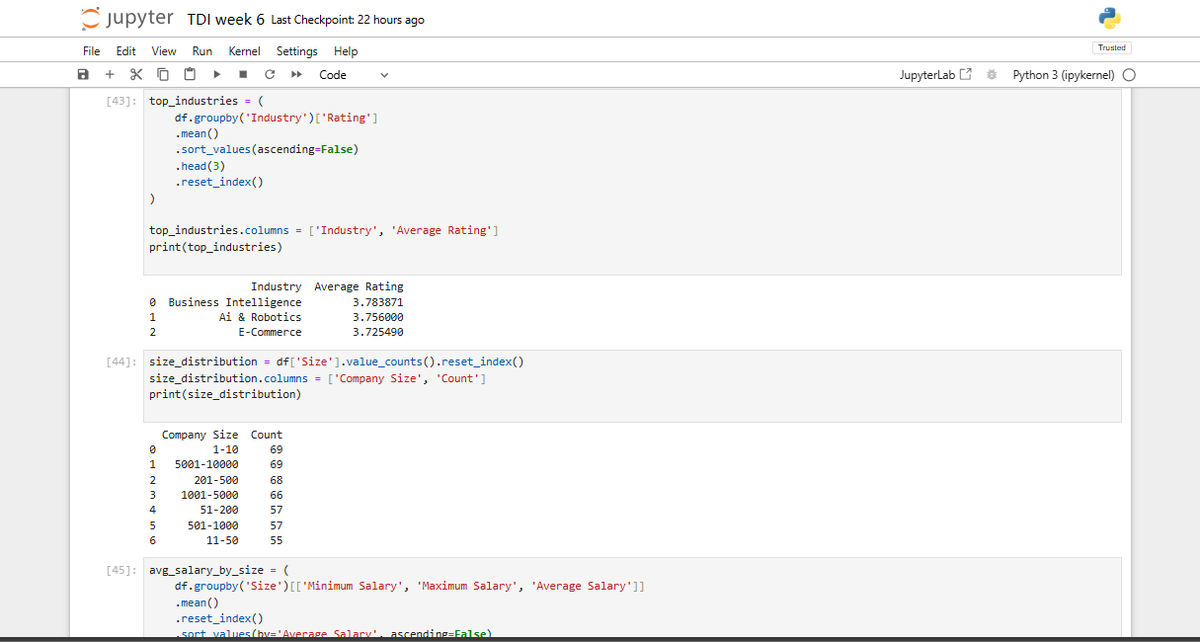Image resolution: width=1200 pixels, height=642 pixels.
Task: Click the Company Size column header
Action: coord(200,435)
